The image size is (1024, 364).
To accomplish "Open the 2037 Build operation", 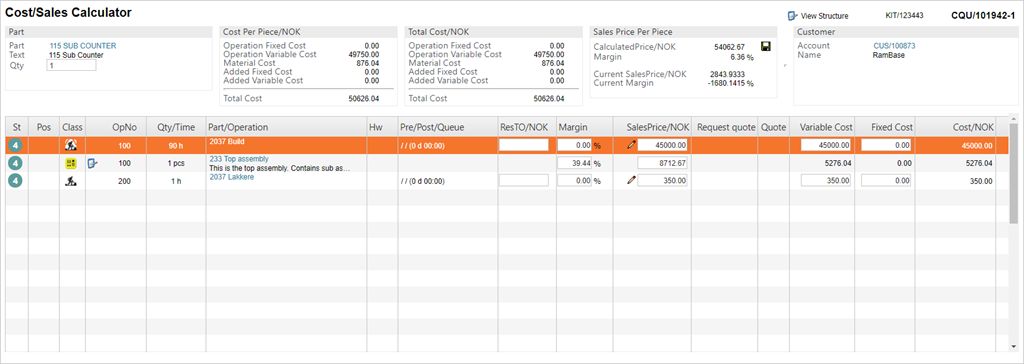I will pos(226,141).
